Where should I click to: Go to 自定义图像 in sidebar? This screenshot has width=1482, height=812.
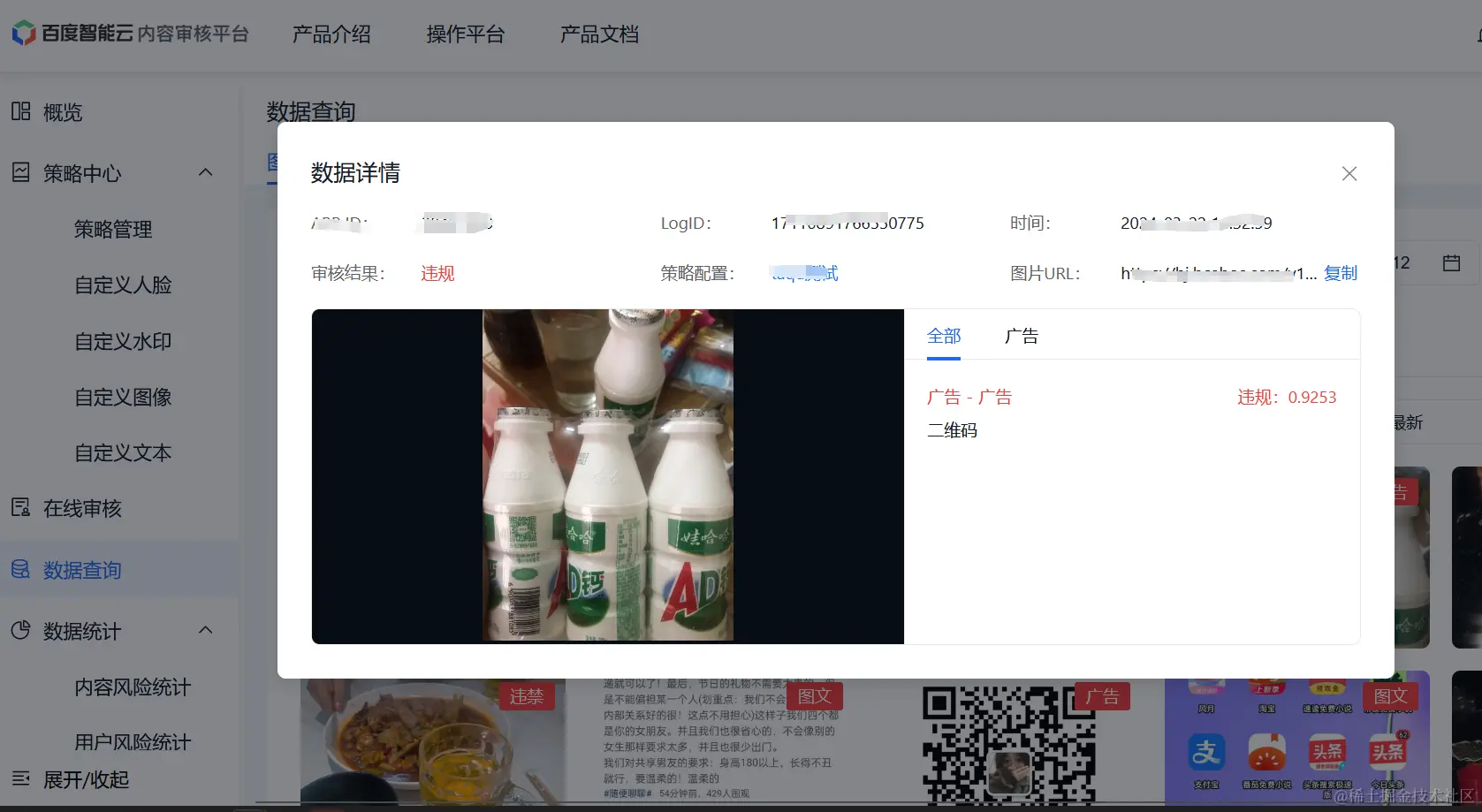[123, 397]
